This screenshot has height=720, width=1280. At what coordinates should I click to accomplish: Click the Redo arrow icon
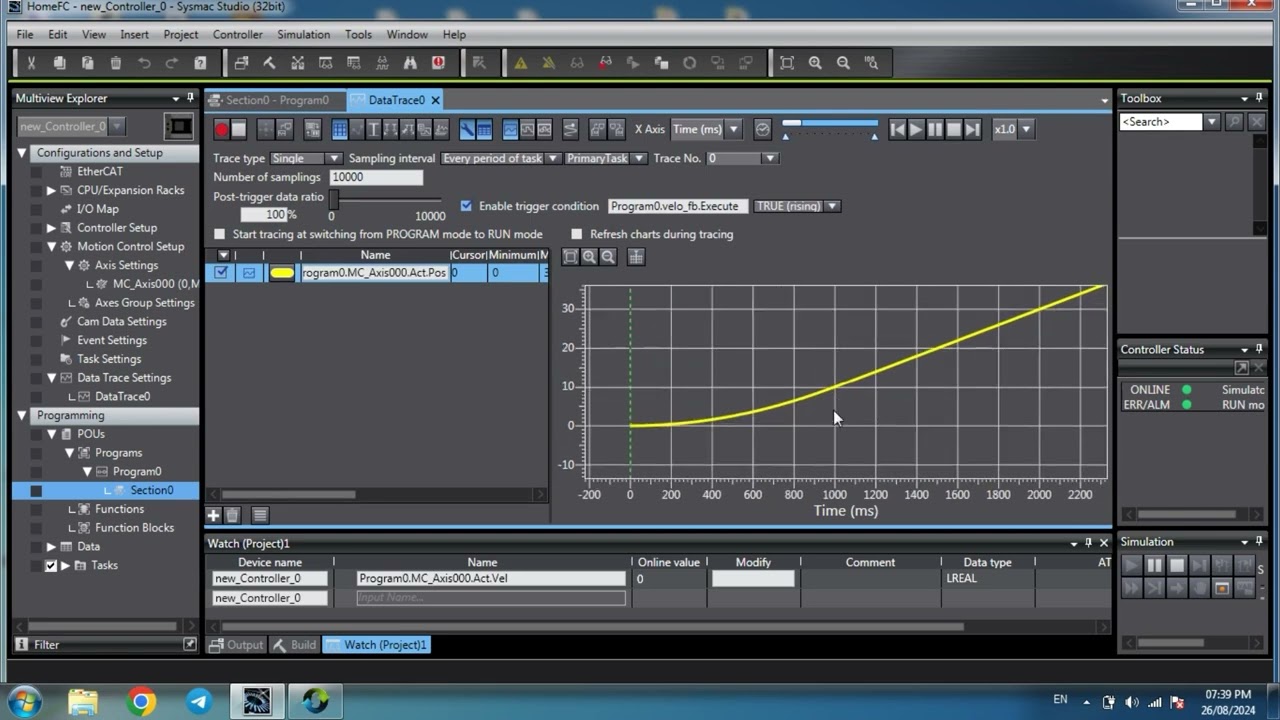coord(171,63)
